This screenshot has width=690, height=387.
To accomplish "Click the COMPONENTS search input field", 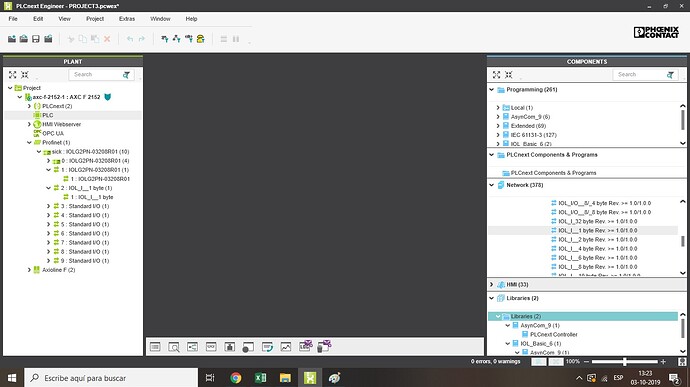I will click(x=639, y=75).
